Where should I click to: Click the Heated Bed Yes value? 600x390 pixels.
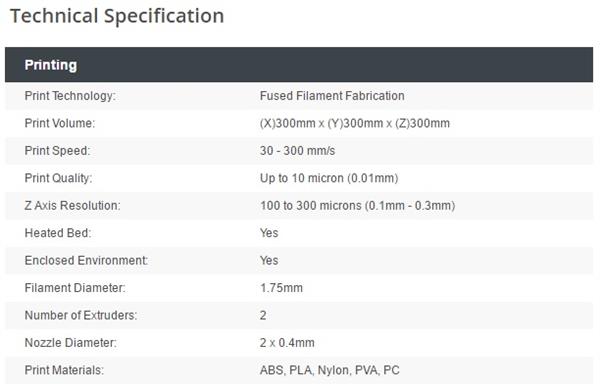269,233
